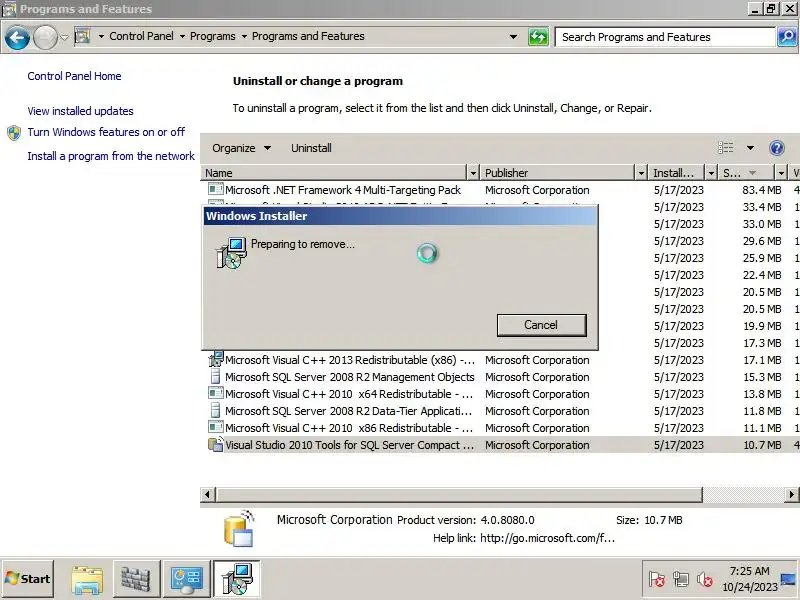Image resolution: width=800 pixels, height=600 pixels.
Task: Select Microsoft Visual C++ 2010 x86 Redistributable
Action: 349,428
